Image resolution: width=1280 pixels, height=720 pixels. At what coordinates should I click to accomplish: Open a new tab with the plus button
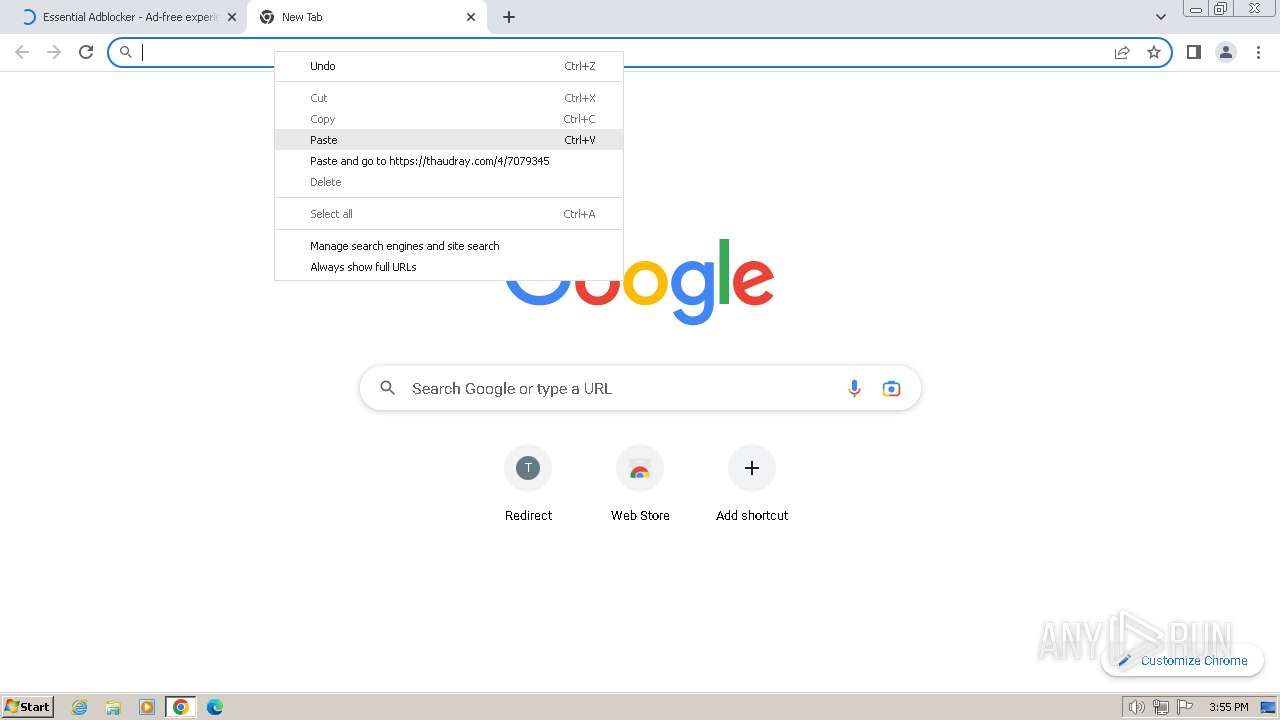(509, 17)
